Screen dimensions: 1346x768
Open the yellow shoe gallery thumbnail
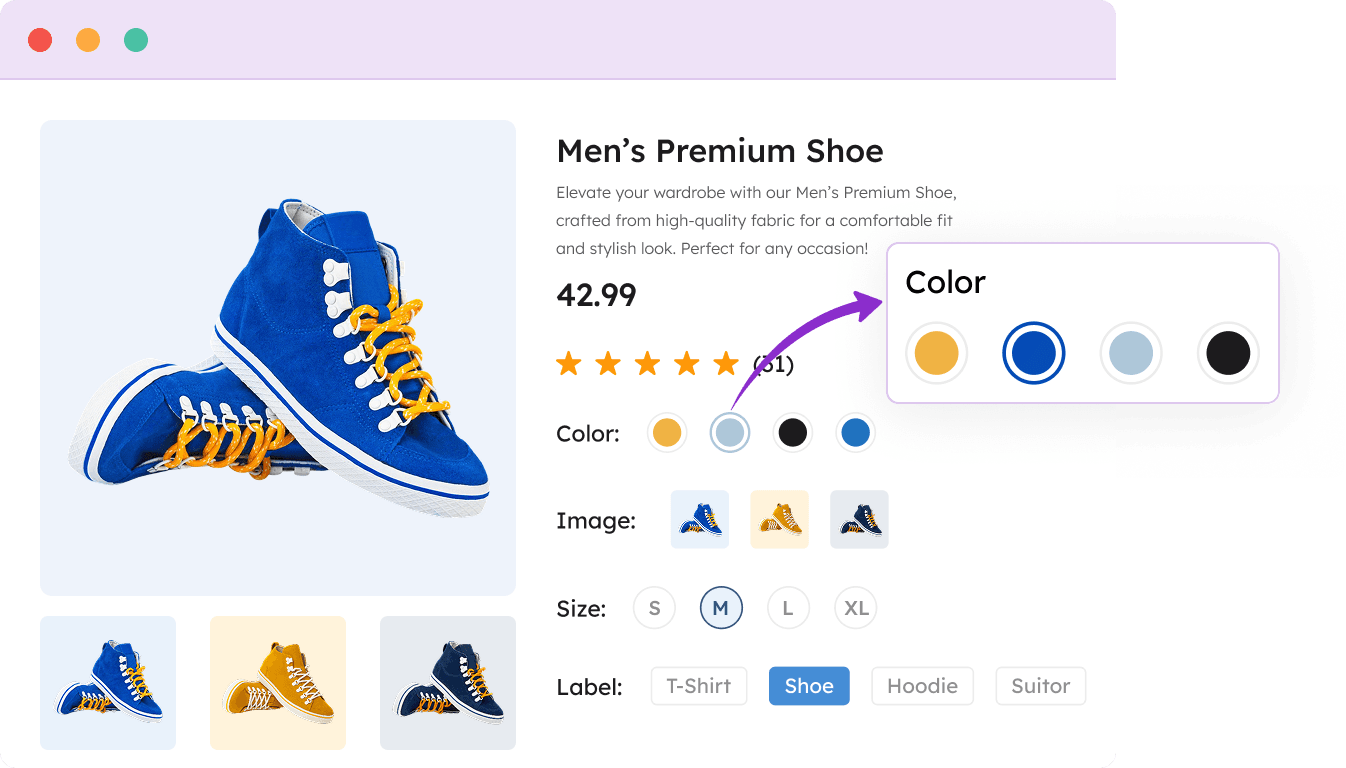(x=278, y=683)
